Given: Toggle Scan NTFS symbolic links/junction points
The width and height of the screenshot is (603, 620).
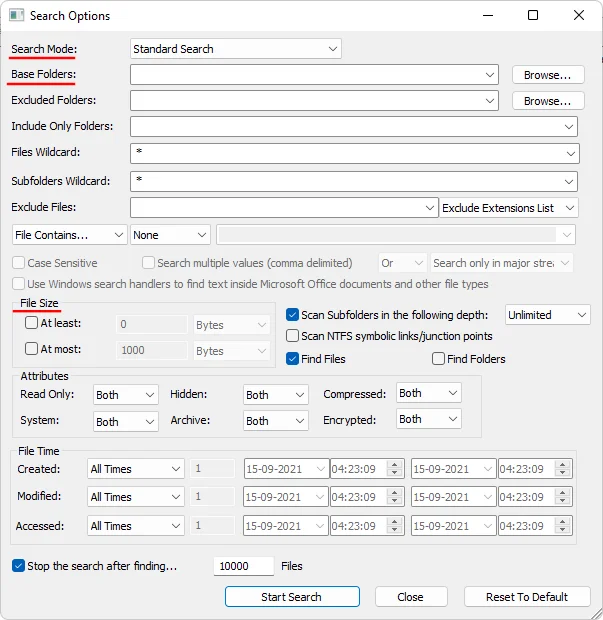Looking at the screenshot, I should click(x=293, y=336).
